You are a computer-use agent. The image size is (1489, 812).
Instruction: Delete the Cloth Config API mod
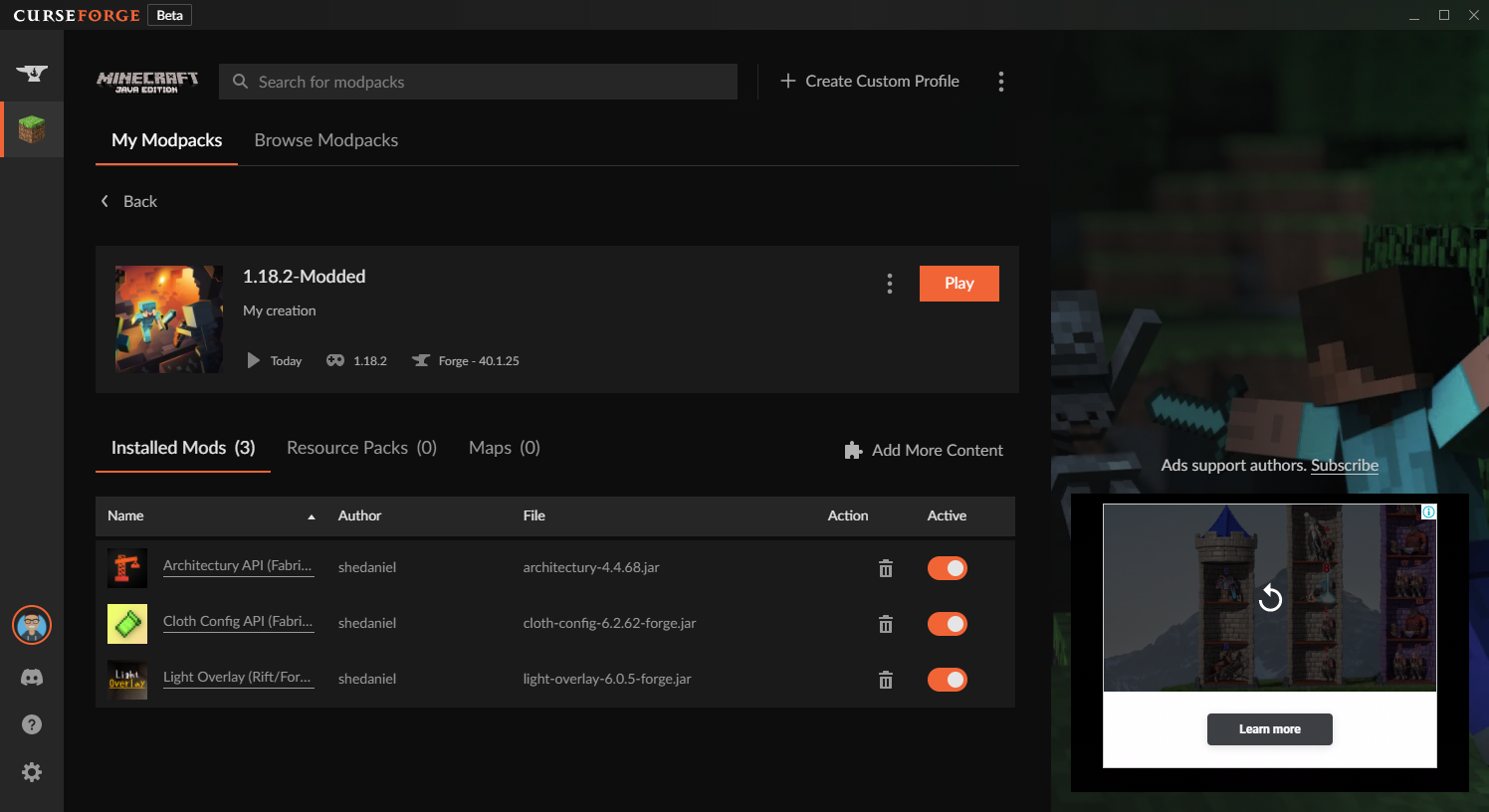tap(885, 624)
